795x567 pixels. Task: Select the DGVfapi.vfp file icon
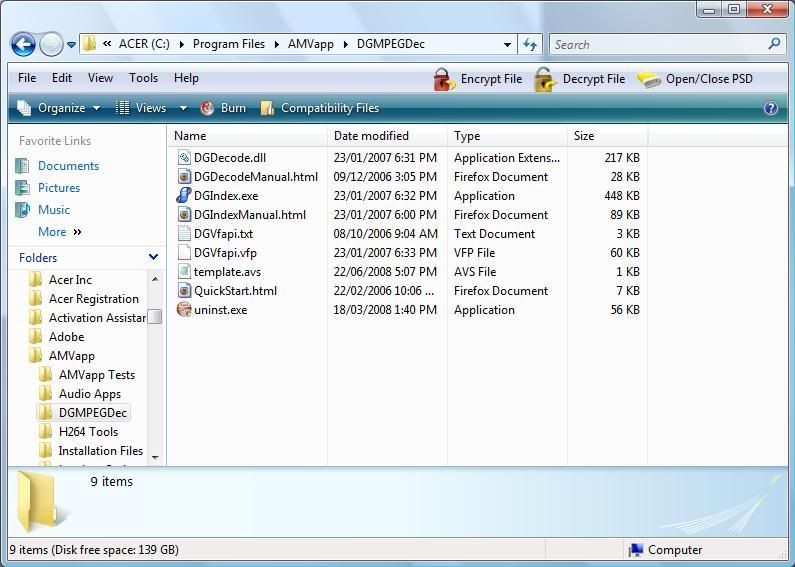(x=184, y=253)
